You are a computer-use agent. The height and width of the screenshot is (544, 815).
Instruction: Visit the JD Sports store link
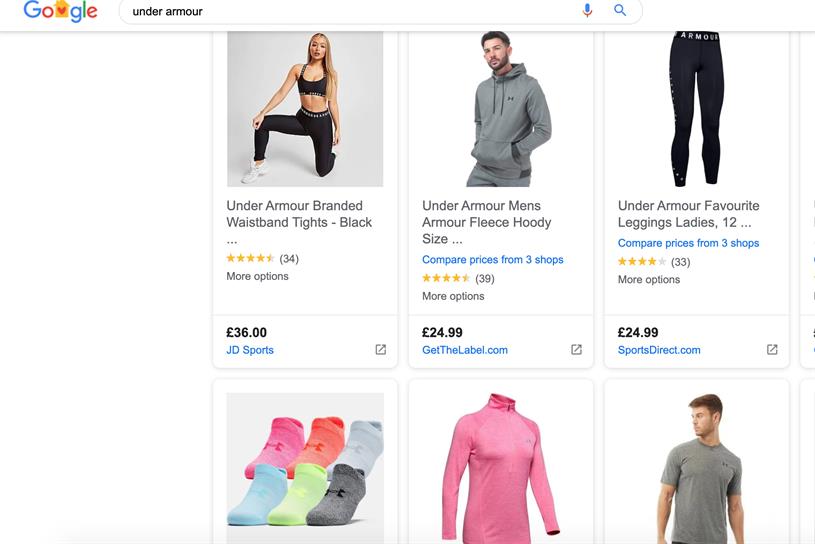tap(250, 350)
